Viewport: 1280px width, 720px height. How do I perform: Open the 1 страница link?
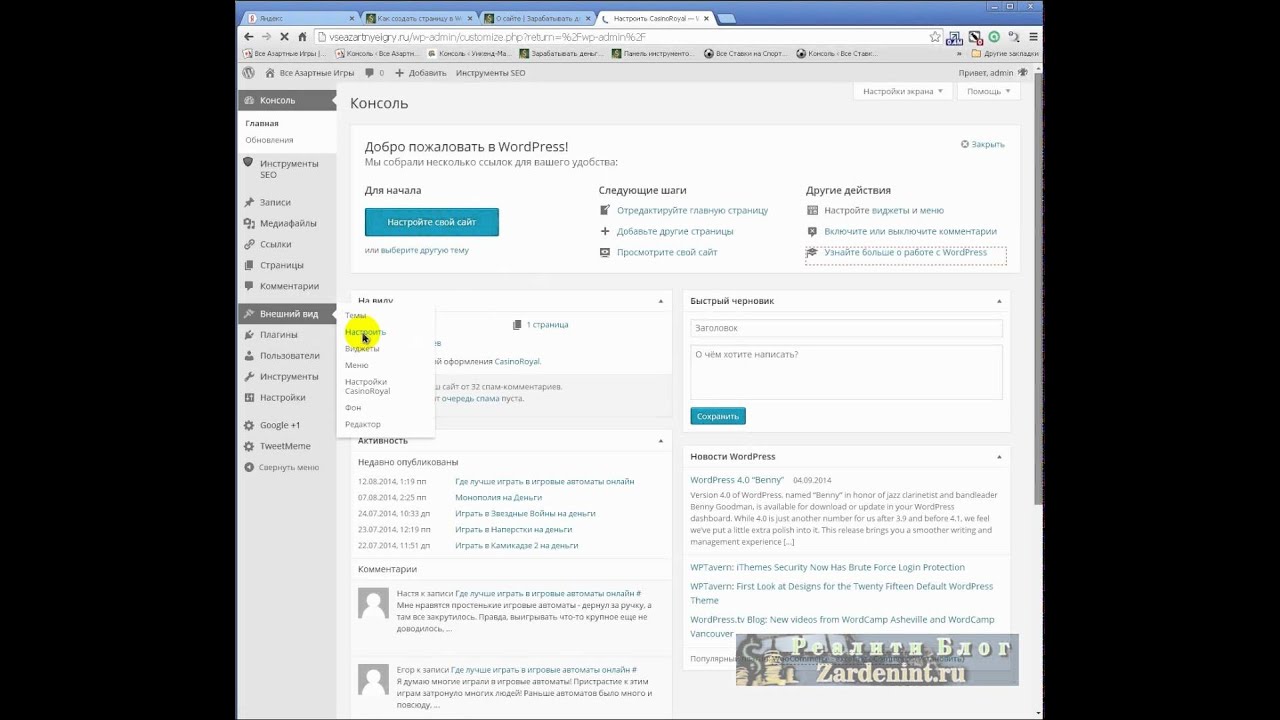click(547, 324)
